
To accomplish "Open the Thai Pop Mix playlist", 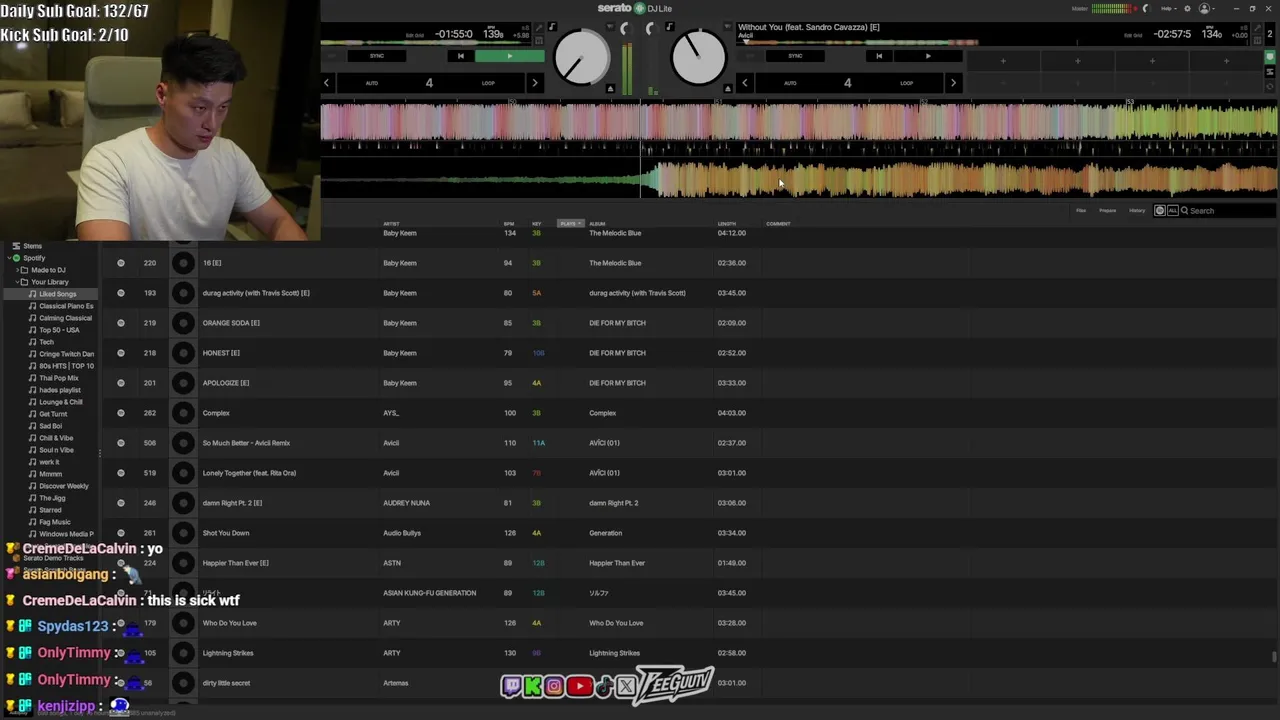I will pos(59,378).
